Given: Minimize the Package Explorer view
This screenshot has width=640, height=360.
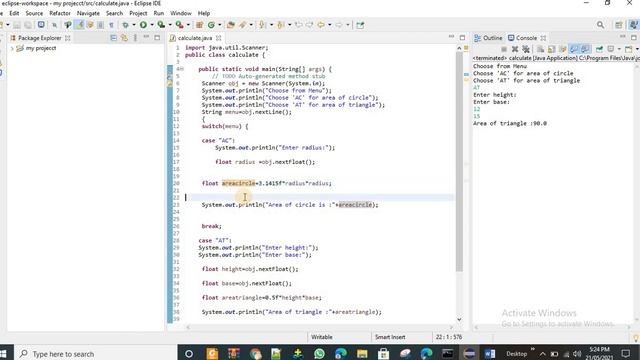Looking at the screenshot, I should click(147, 38).
